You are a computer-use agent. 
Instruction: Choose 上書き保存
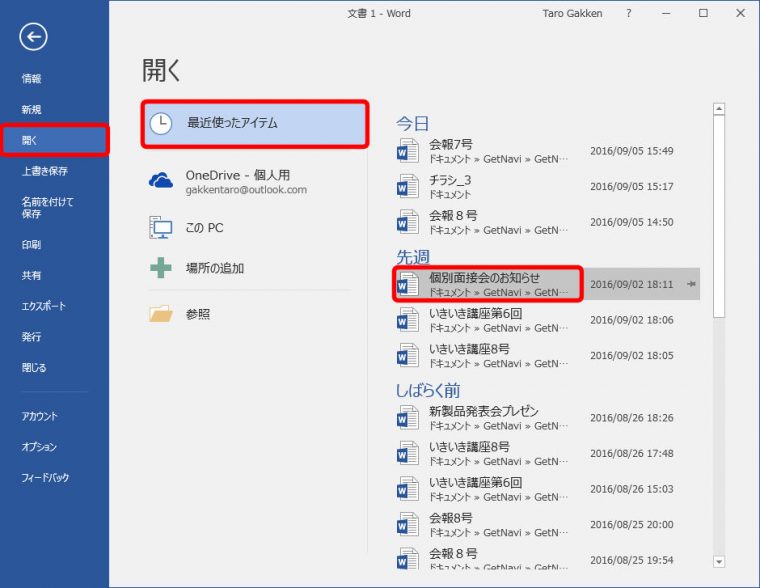45,171
